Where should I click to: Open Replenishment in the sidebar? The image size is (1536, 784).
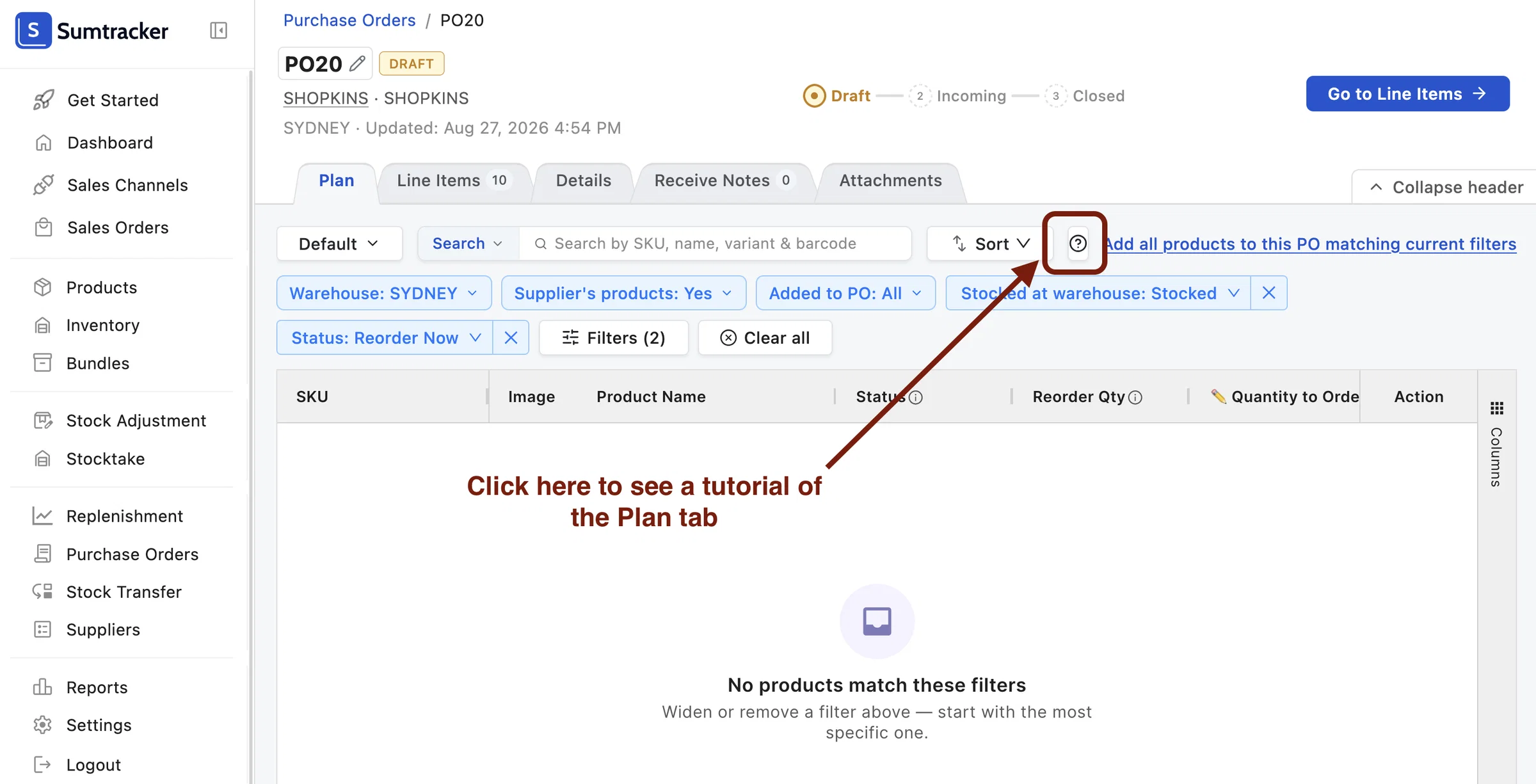coord(124,516)
